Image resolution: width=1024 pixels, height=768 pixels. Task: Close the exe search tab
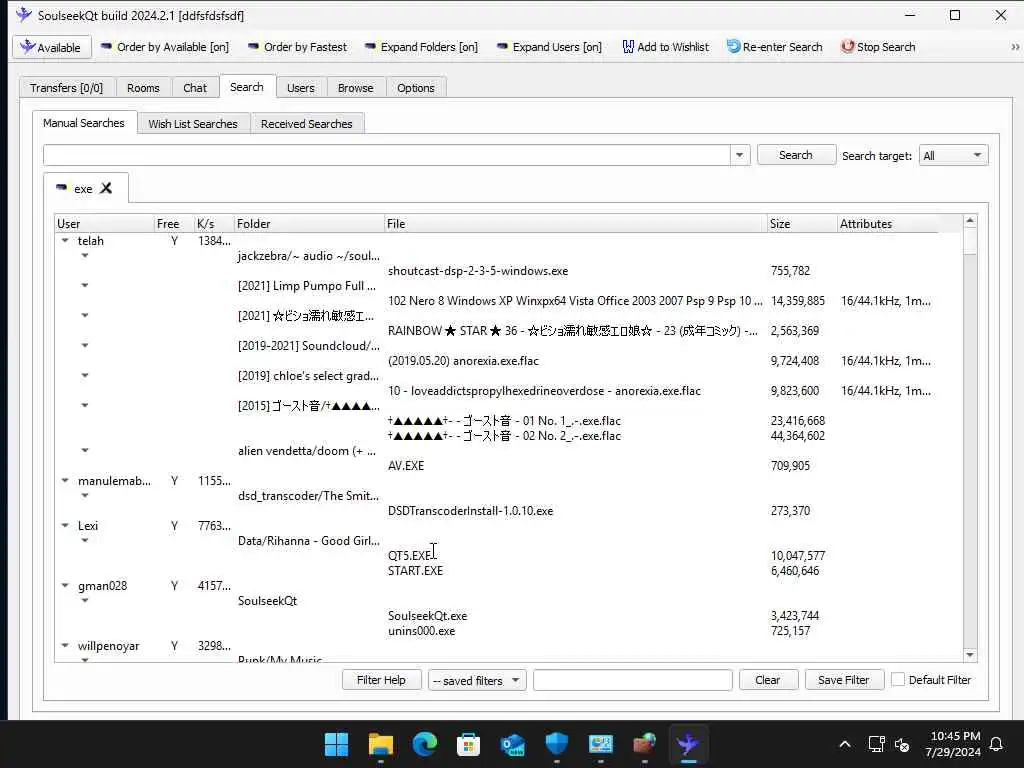point(106,188)
